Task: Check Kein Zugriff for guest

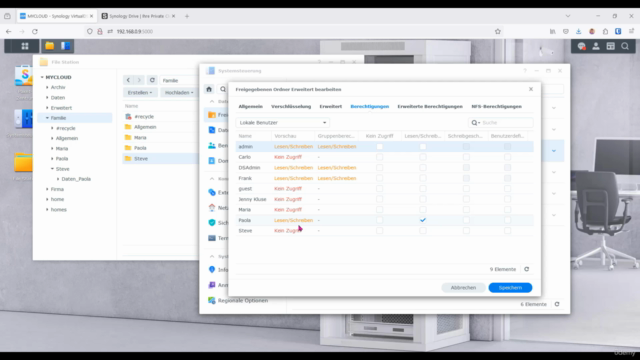Action: tap(380, 189)
